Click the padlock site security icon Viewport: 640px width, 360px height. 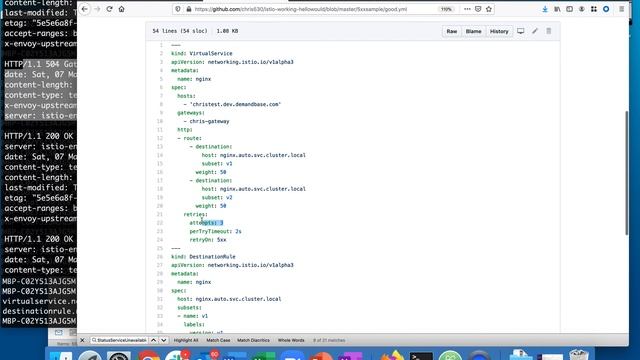pyautogui.click(x=189, y=9)
